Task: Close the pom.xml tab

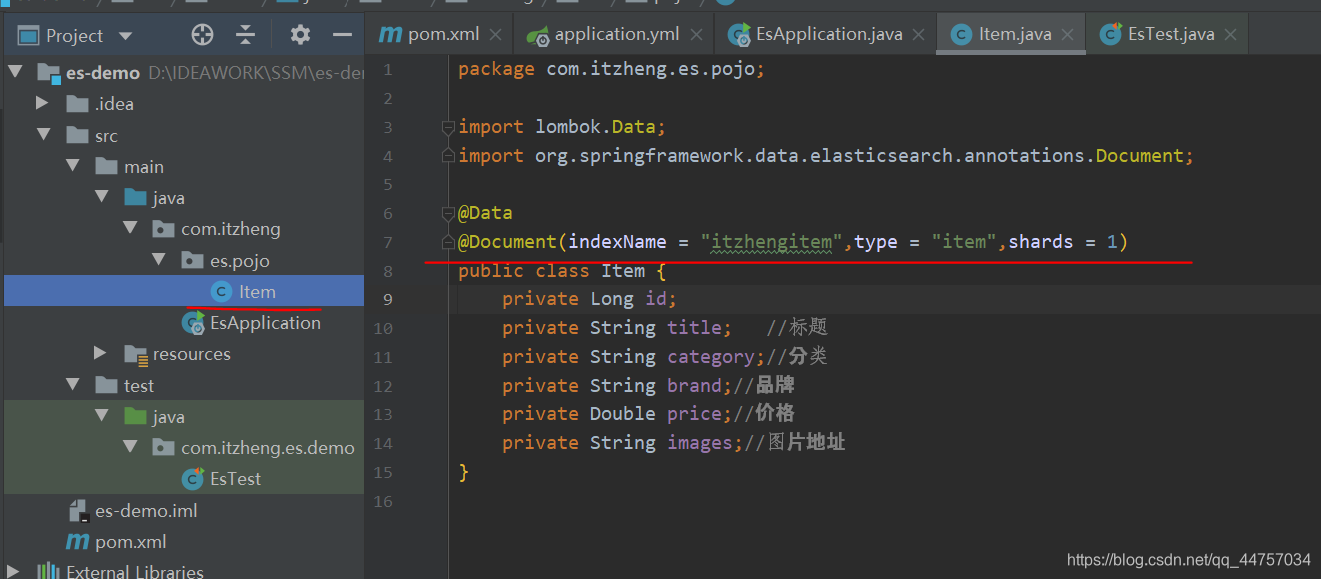Action: (x=495, y=34)
